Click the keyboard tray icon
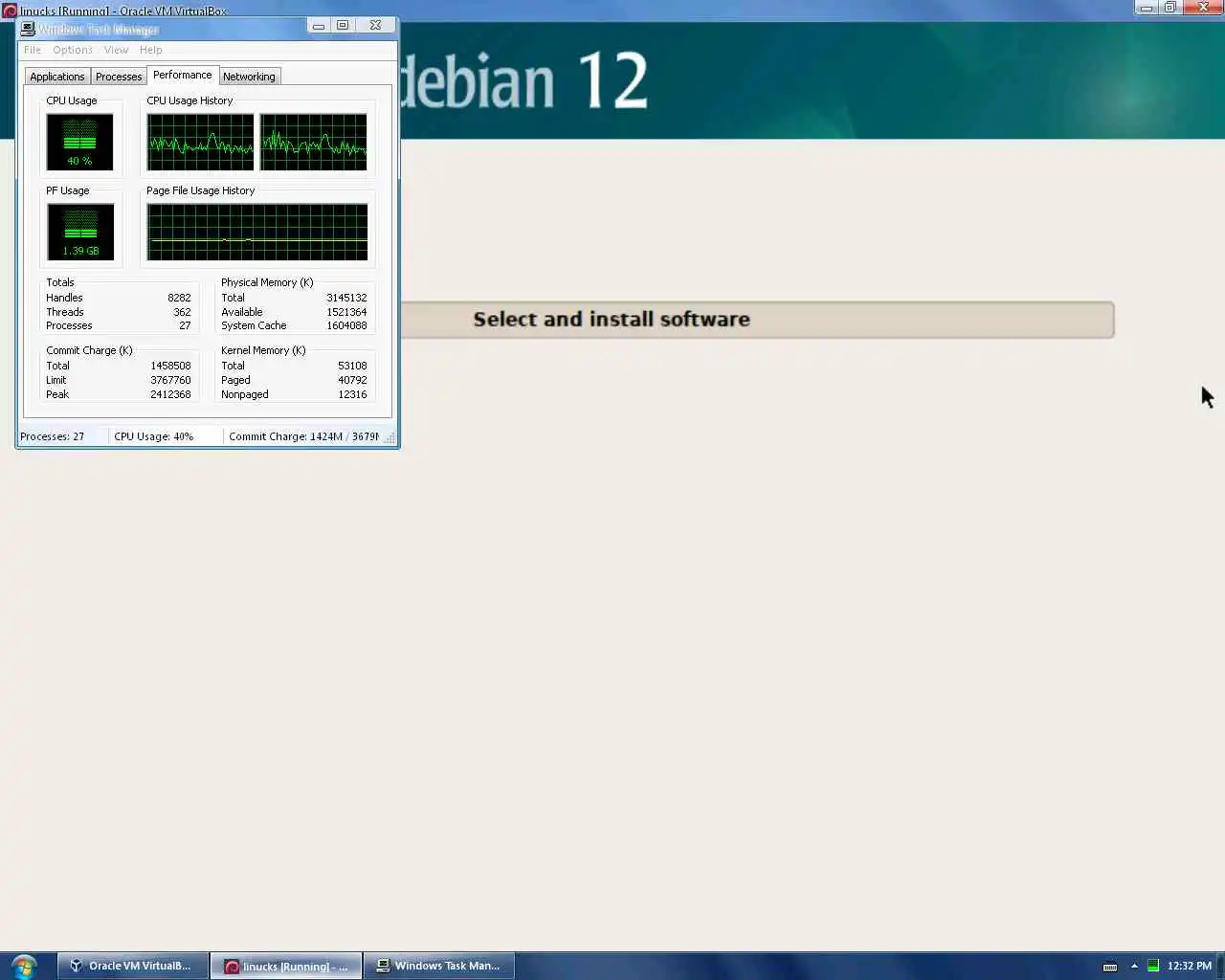1225x980 pixels. (x=1110, y=966)
